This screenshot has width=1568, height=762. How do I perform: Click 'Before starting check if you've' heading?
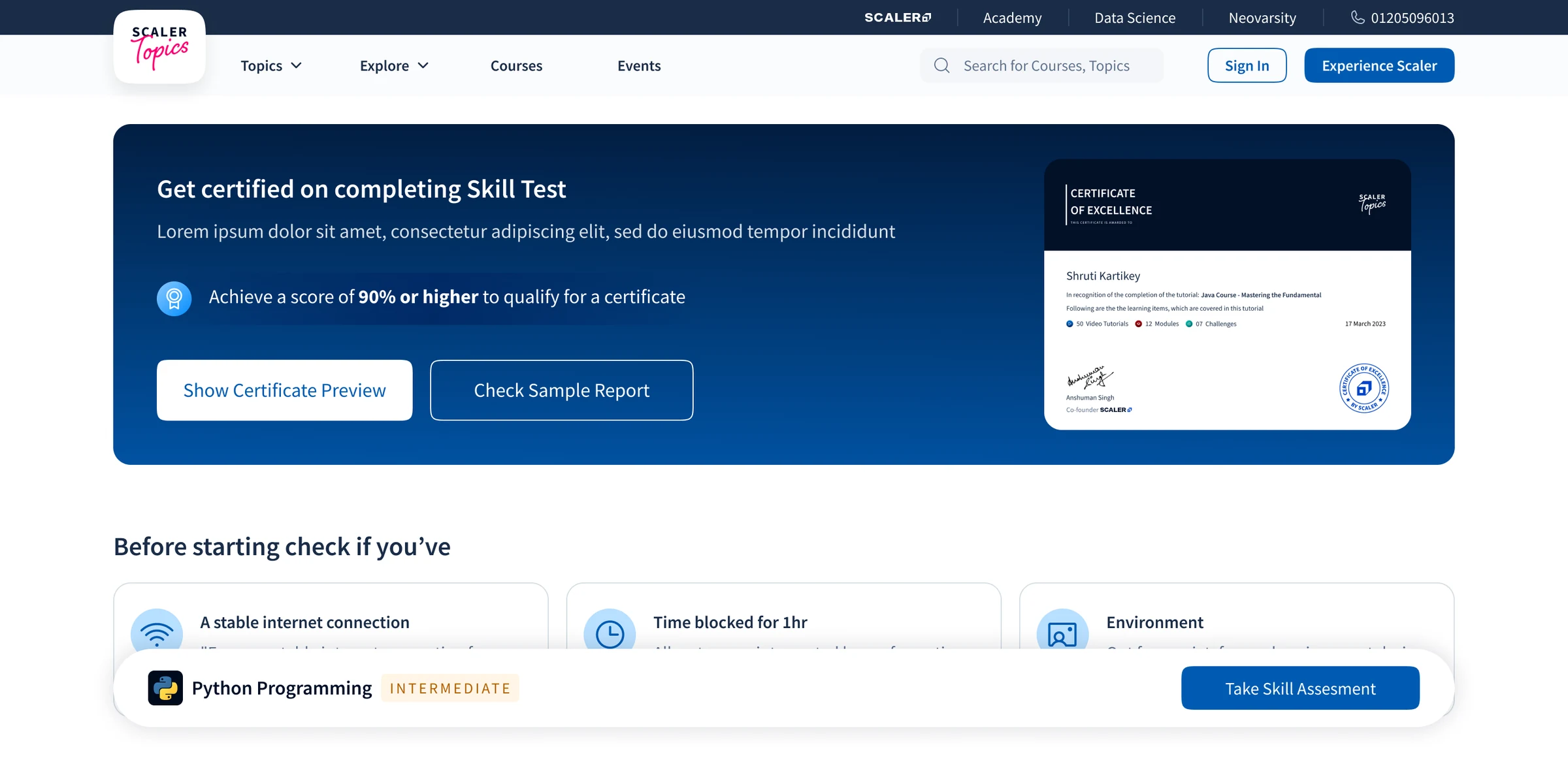click(x=282, y=547)
